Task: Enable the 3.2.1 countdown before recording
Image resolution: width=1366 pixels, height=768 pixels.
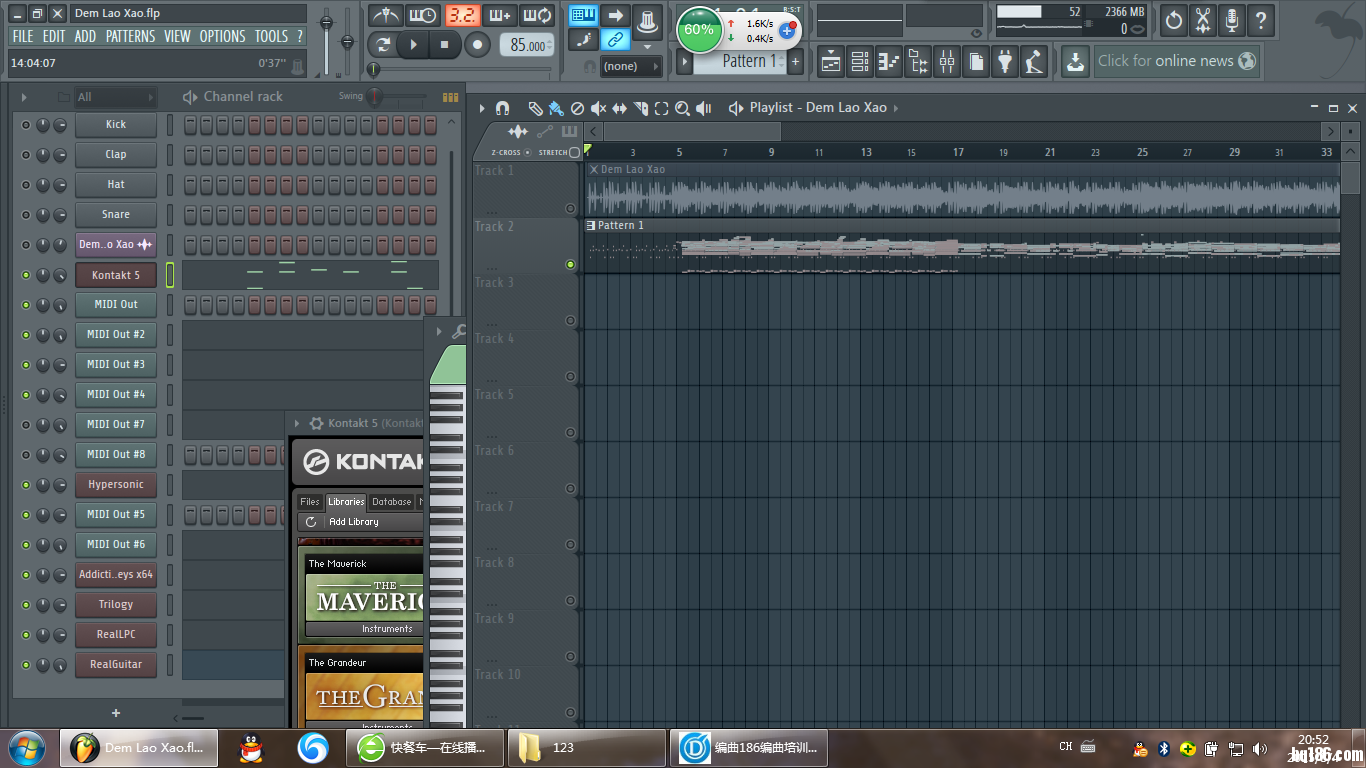Action: (462, 15)
